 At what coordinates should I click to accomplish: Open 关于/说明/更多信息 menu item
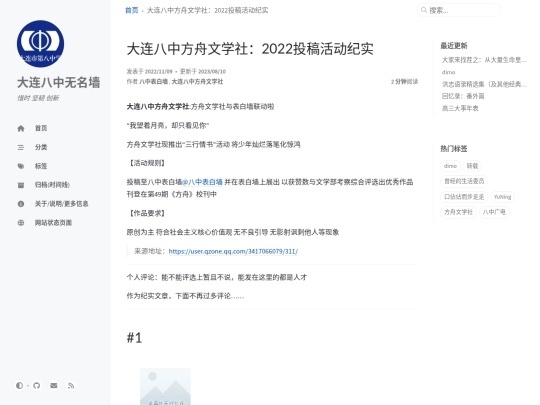click(x=62, y=204)
